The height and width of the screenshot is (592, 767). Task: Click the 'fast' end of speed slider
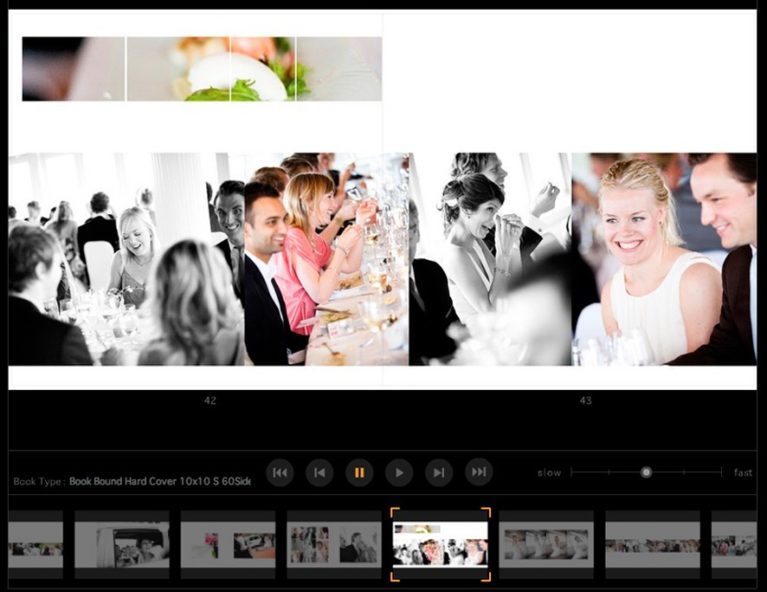(743, 472)
